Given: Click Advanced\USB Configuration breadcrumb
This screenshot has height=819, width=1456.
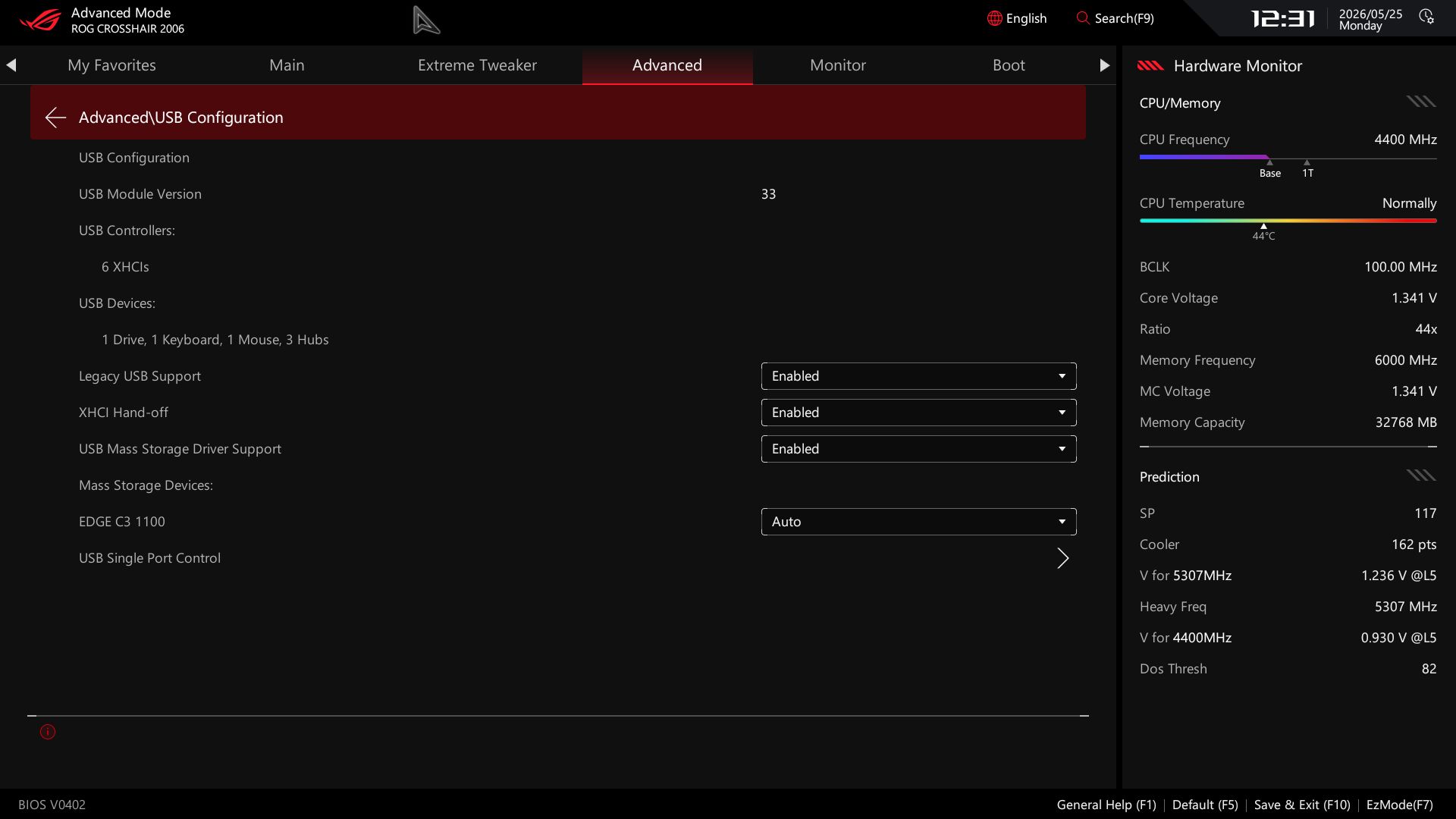Looking at the screenshot, I should coord(181,117).
